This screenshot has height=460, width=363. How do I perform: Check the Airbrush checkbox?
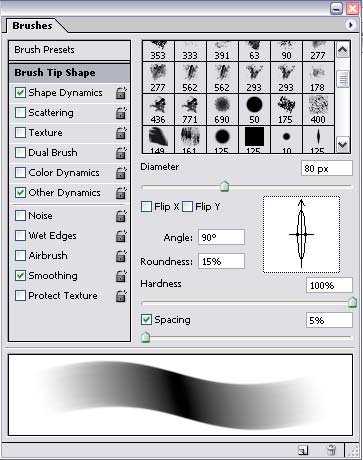click(x=20, y=256)
